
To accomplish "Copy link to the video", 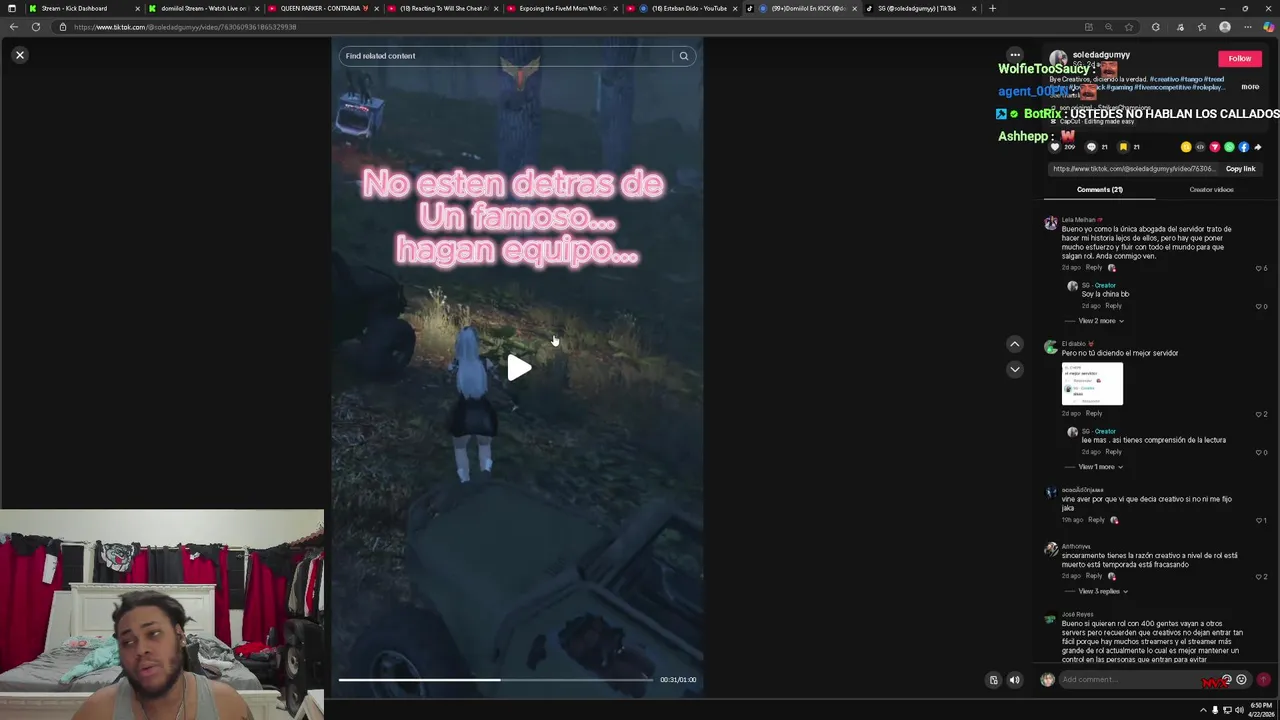I will point(1240,169).
